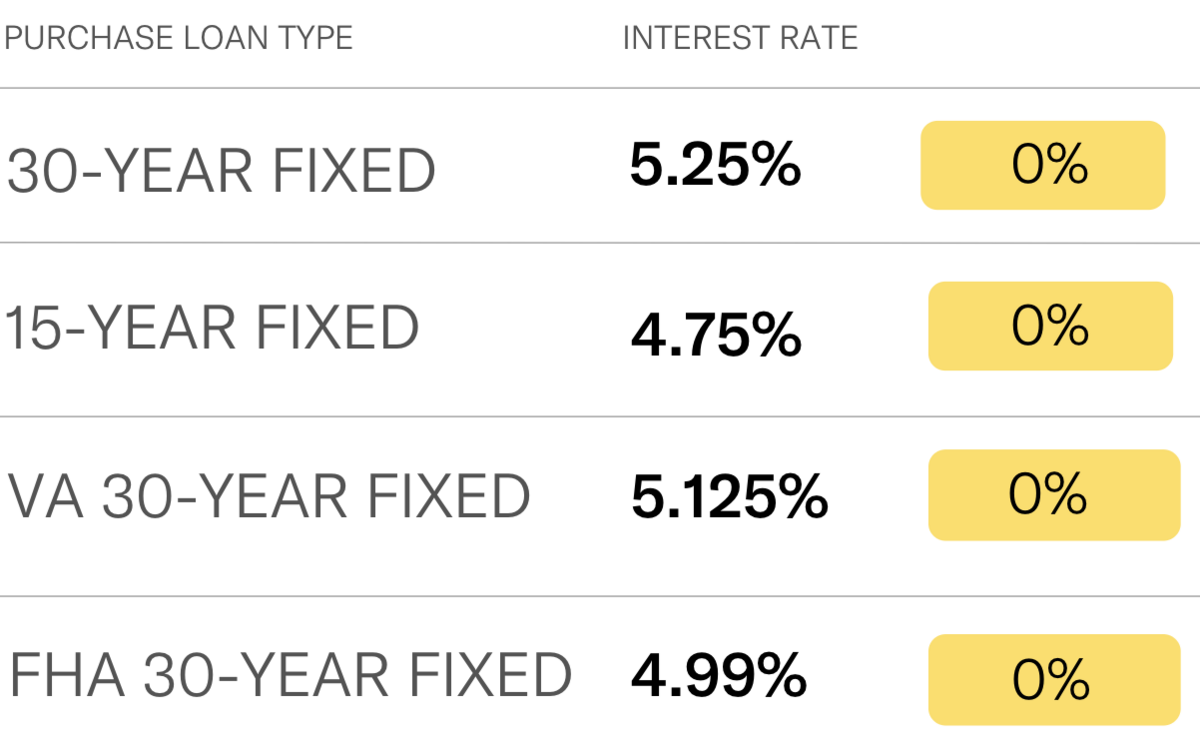1200x741 pixels.
Task: Click the 4.75% interest rate value
Action: pos(715,335)
